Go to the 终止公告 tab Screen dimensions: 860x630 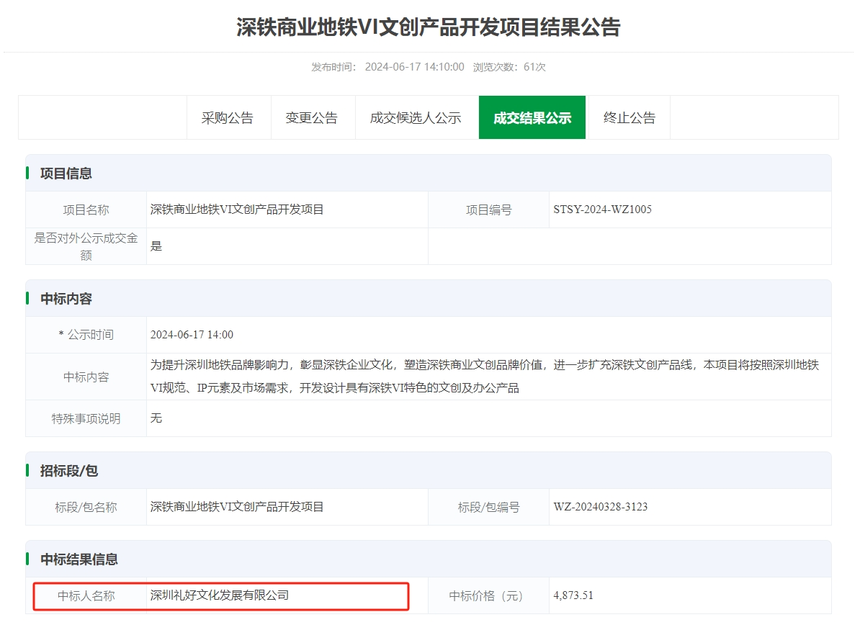point(629,117)
